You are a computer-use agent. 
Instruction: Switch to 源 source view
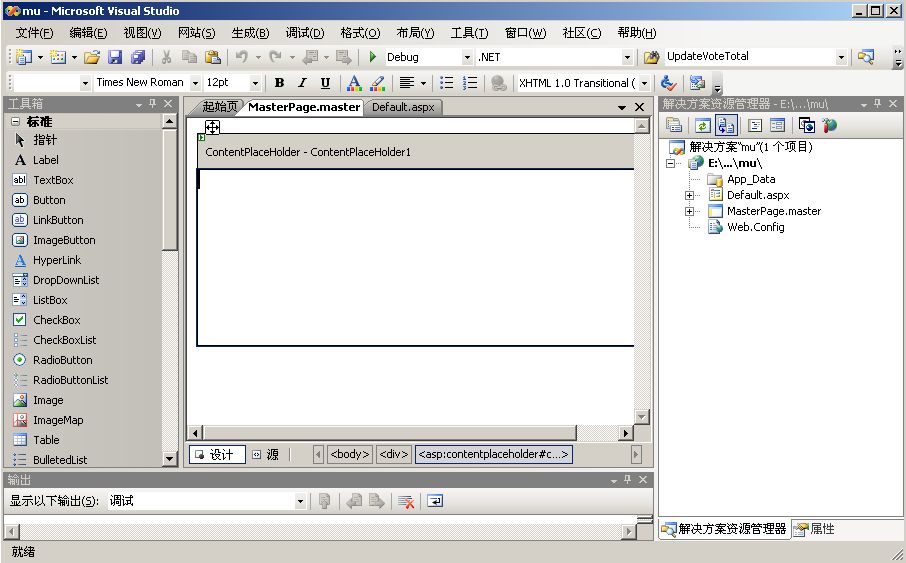tap(266, 454)
